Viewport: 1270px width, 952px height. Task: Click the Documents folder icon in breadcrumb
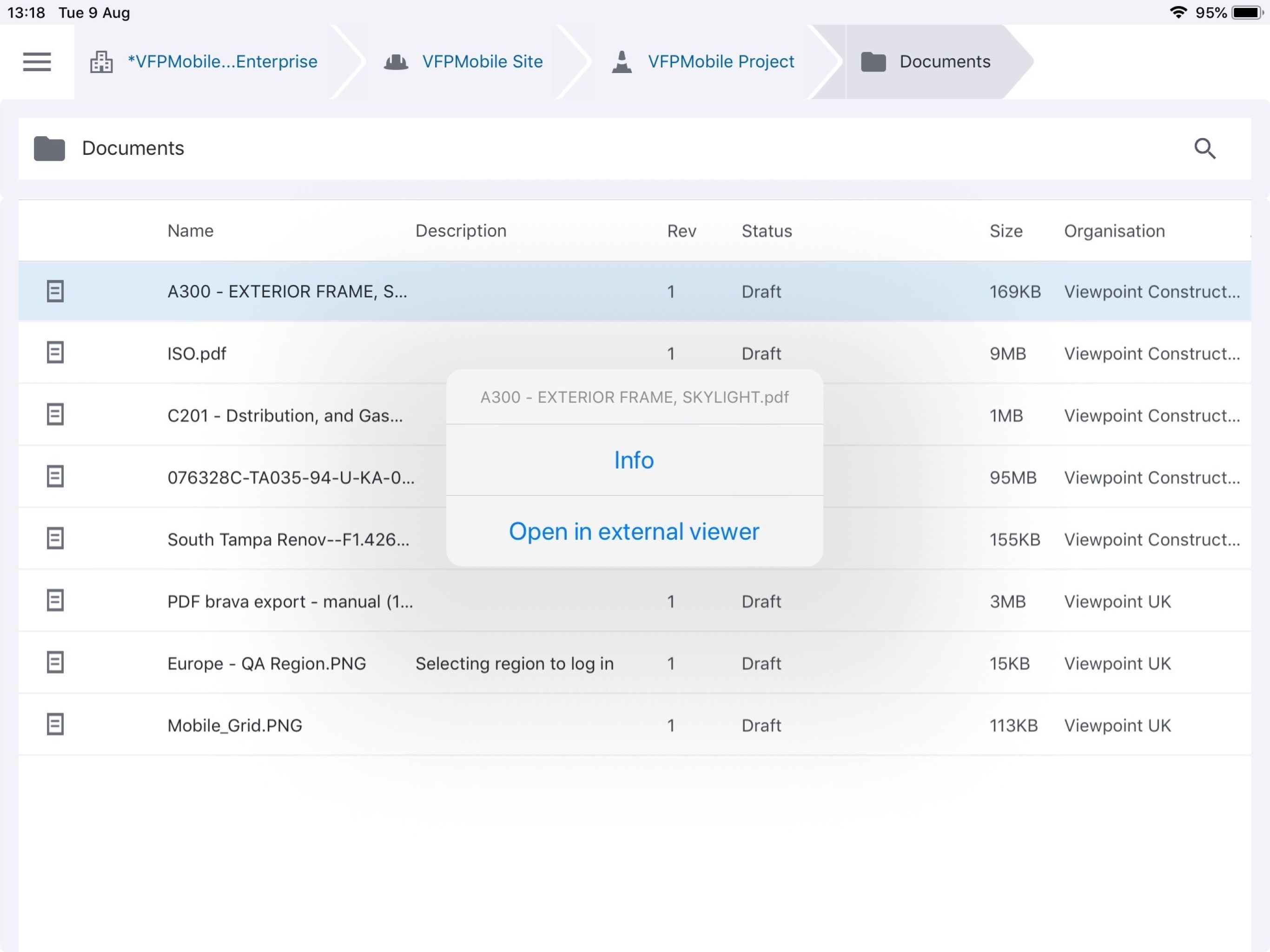pos(873,61)
